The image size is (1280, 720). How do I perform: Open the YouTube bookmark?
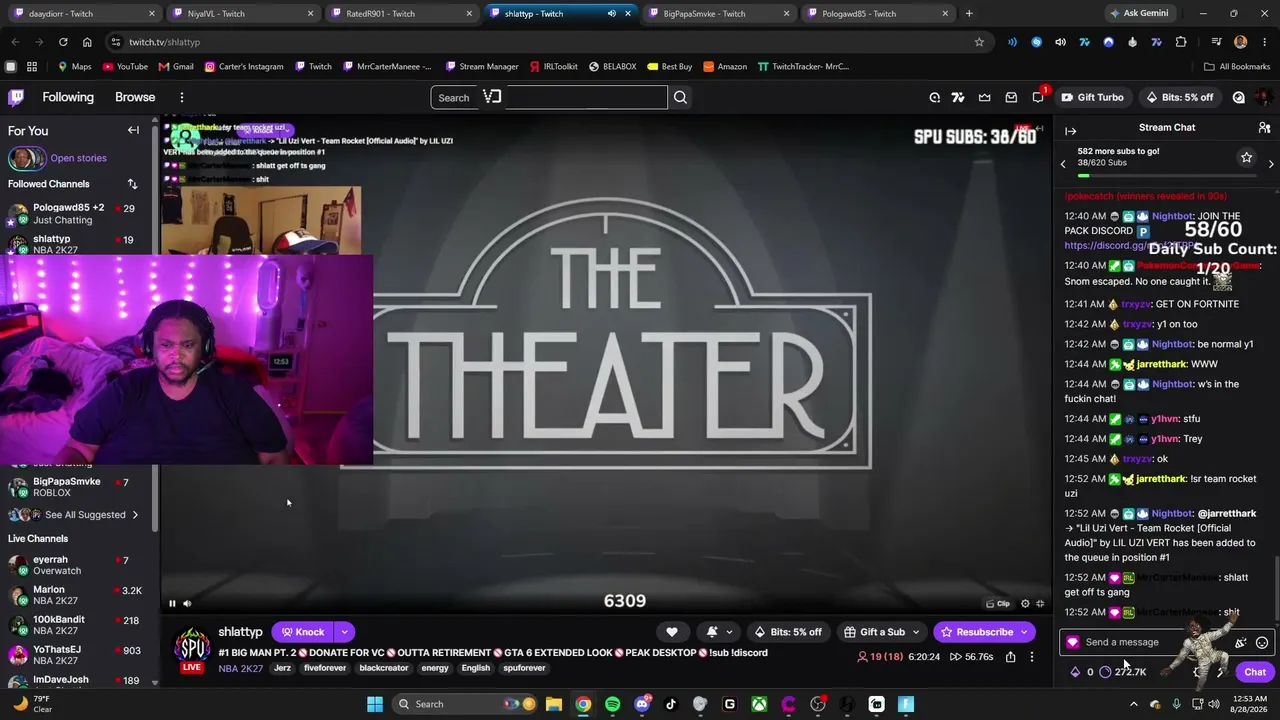click(125, 67)
